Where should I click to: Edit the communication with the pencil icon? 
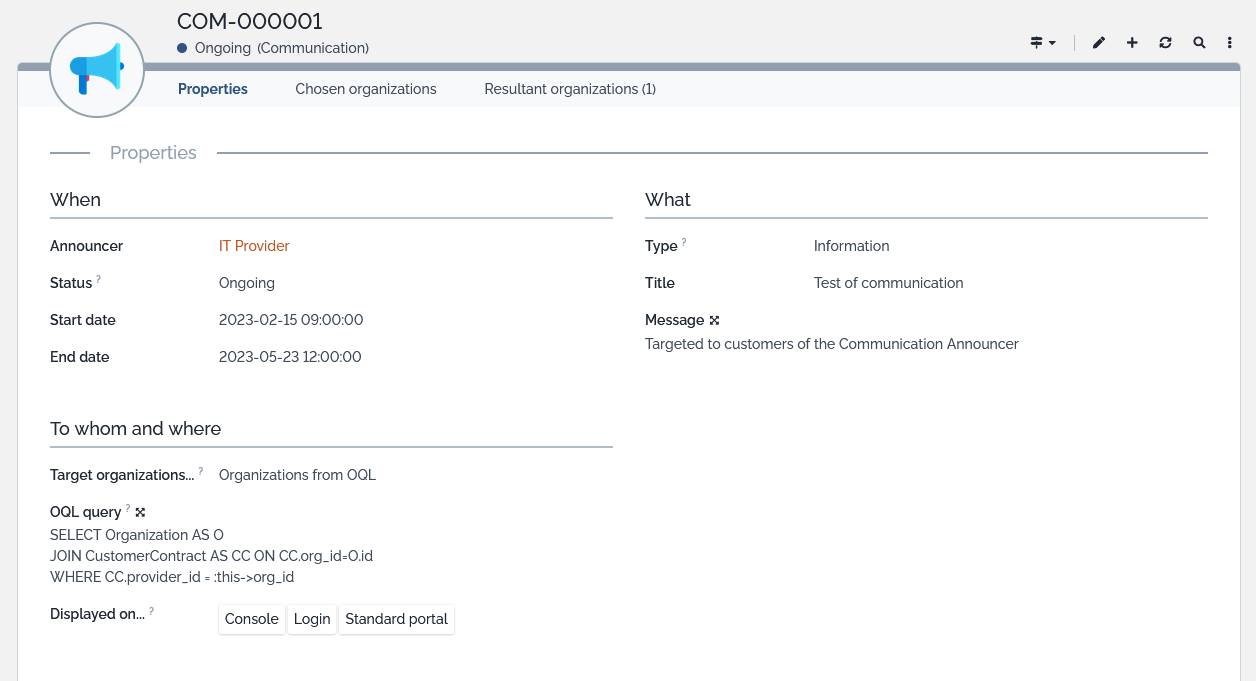[x=1098, y=43]
